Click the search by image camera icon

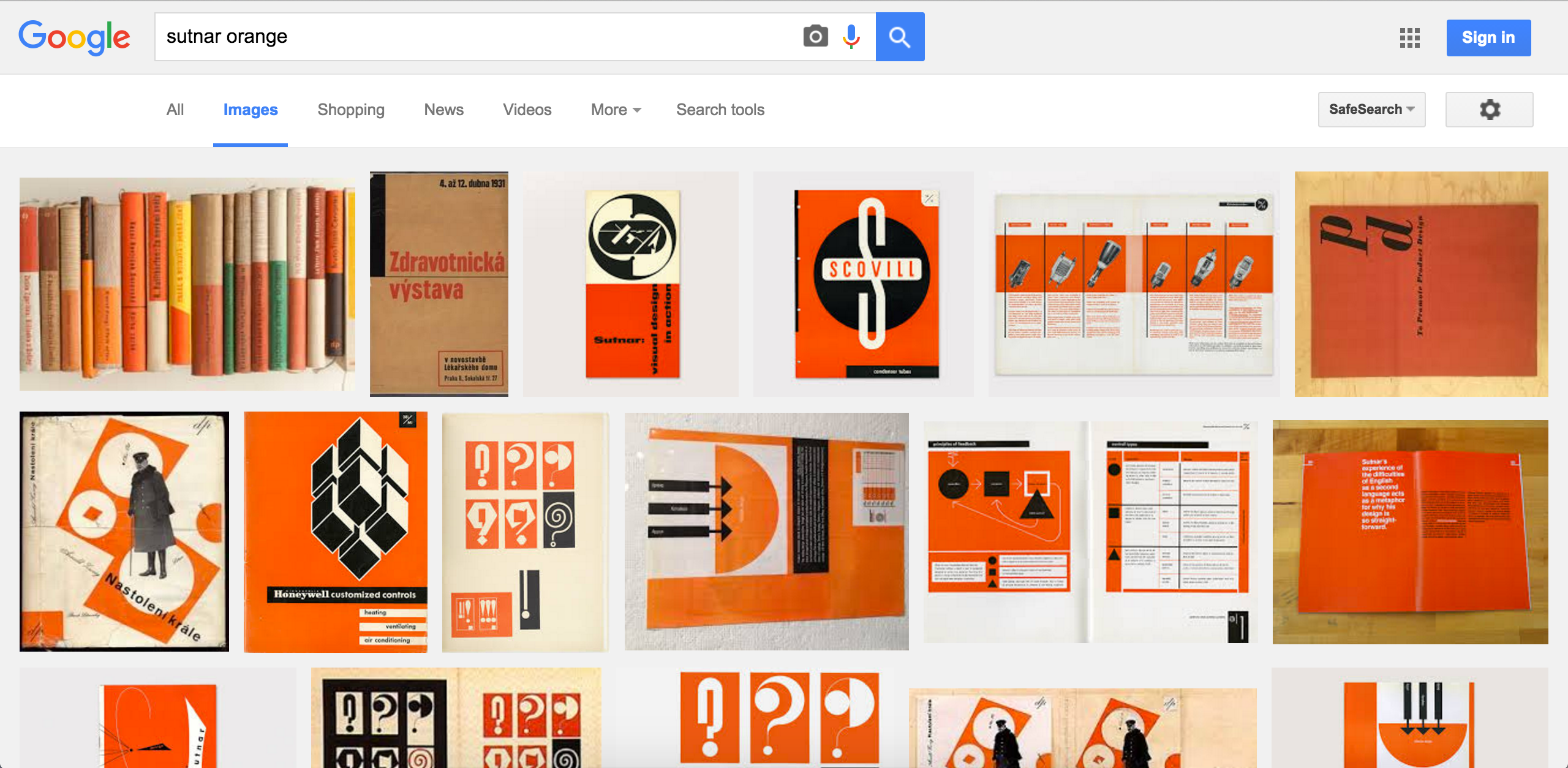[x=815, y=37]
